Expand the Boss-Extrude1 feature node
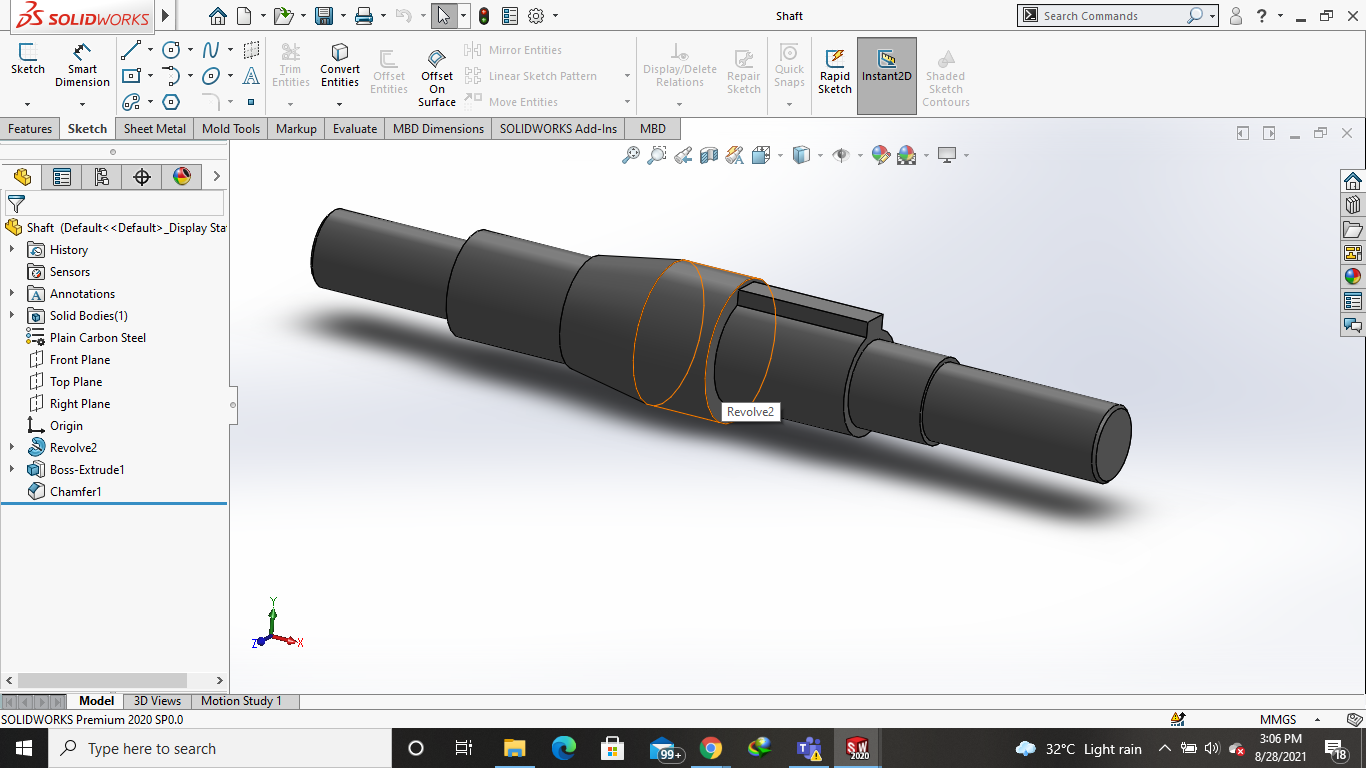 (12, 470)
